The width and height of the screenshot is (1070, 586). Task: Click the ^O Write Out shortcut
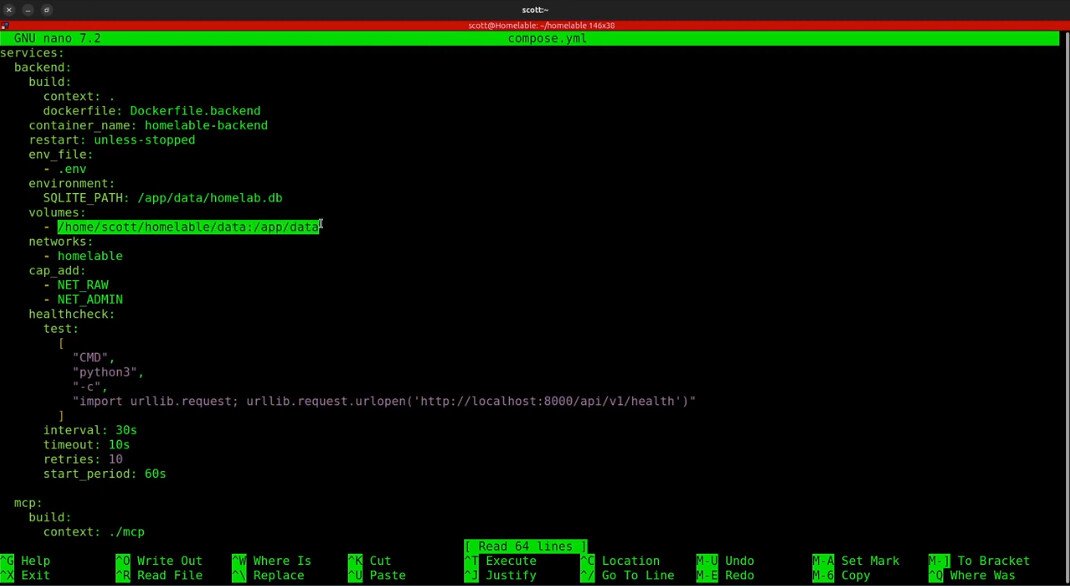click(x=159, y=561)
